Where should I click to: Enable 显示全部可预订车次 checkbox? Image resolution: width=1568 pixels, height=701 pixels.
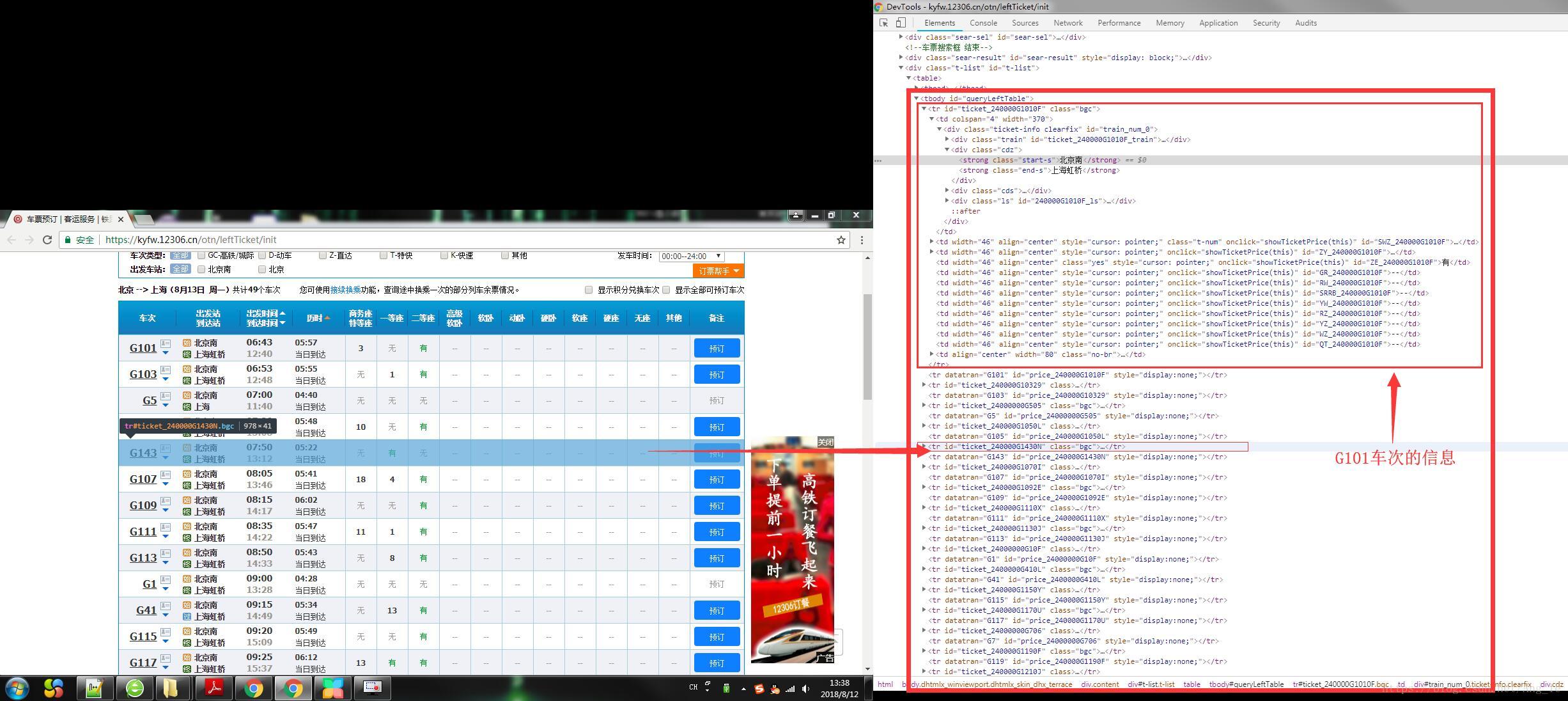pos(666,290)
